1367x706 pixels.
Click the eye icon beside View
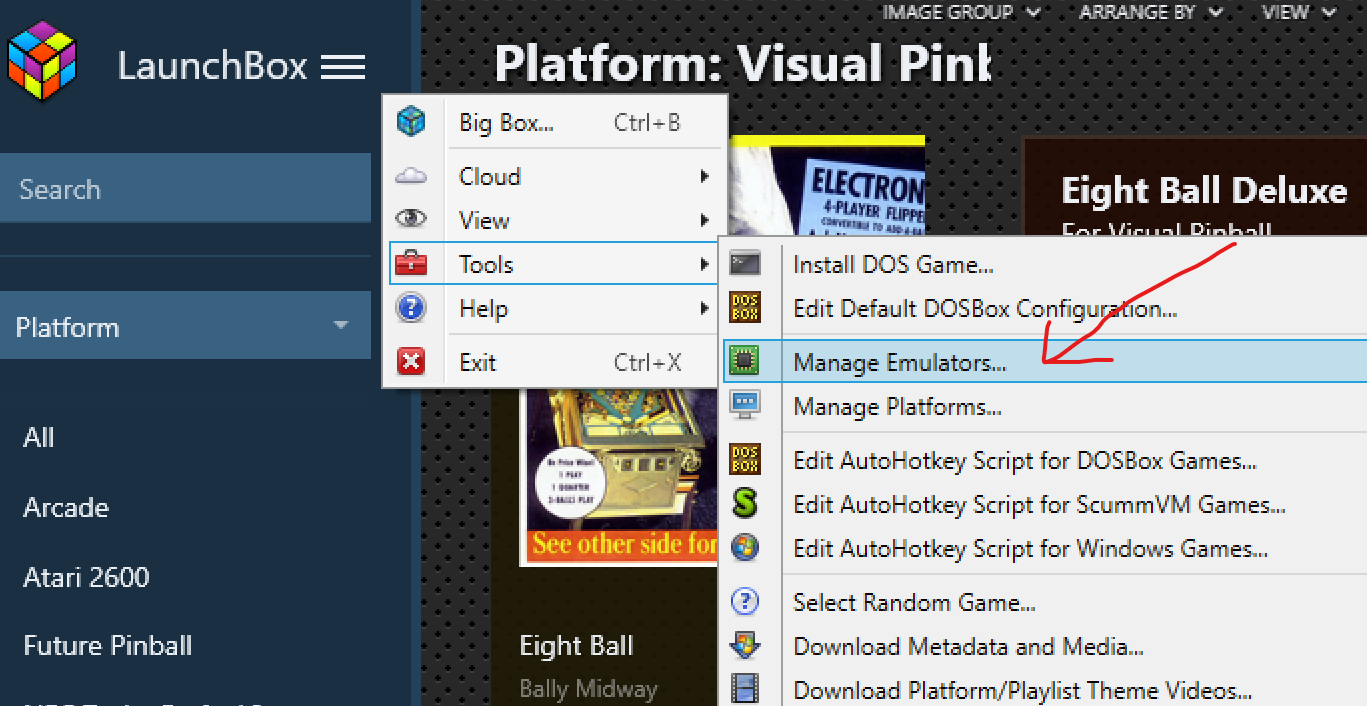tap(411, 220)
